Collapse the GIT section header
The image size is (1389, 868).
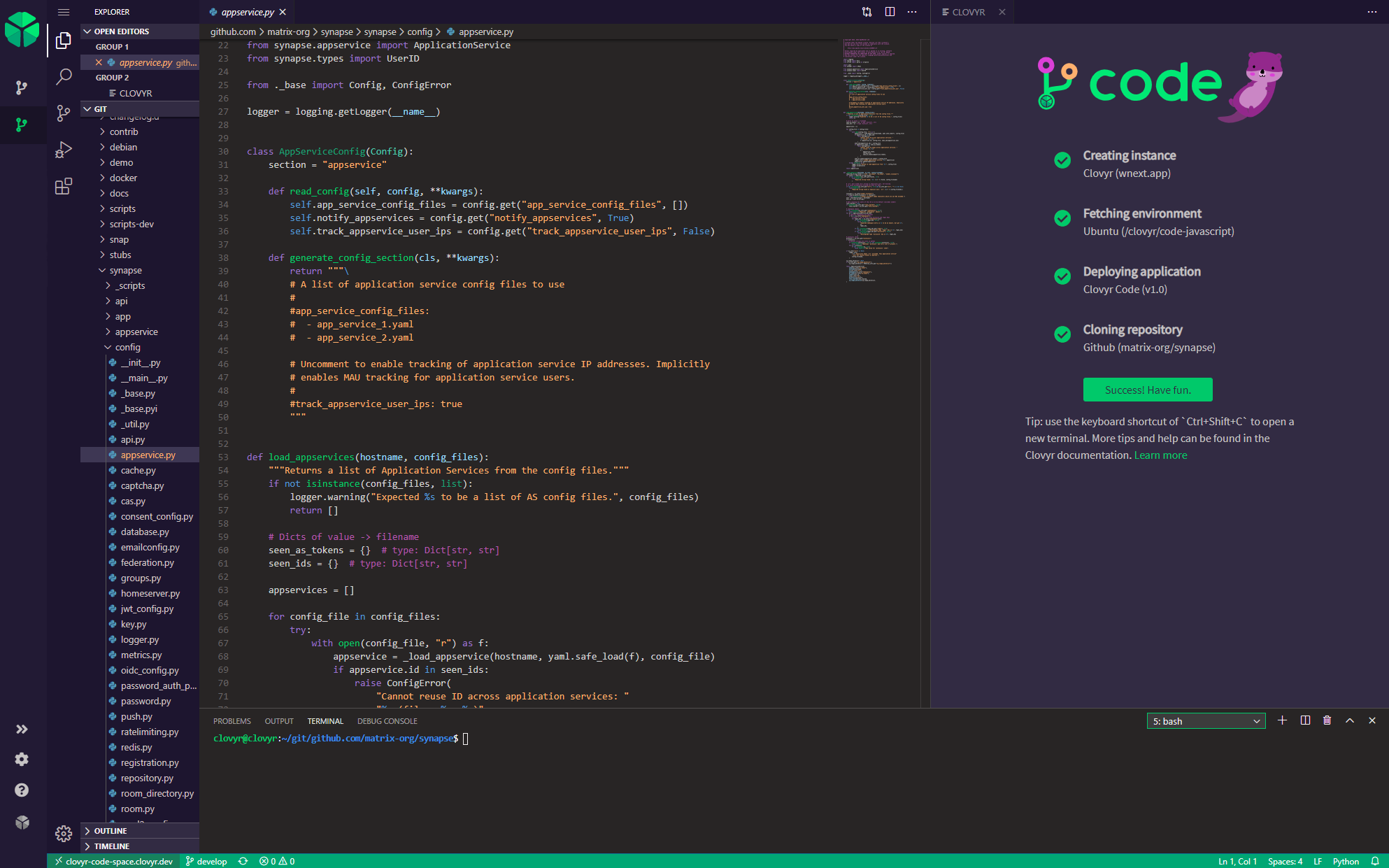[140, 109]
